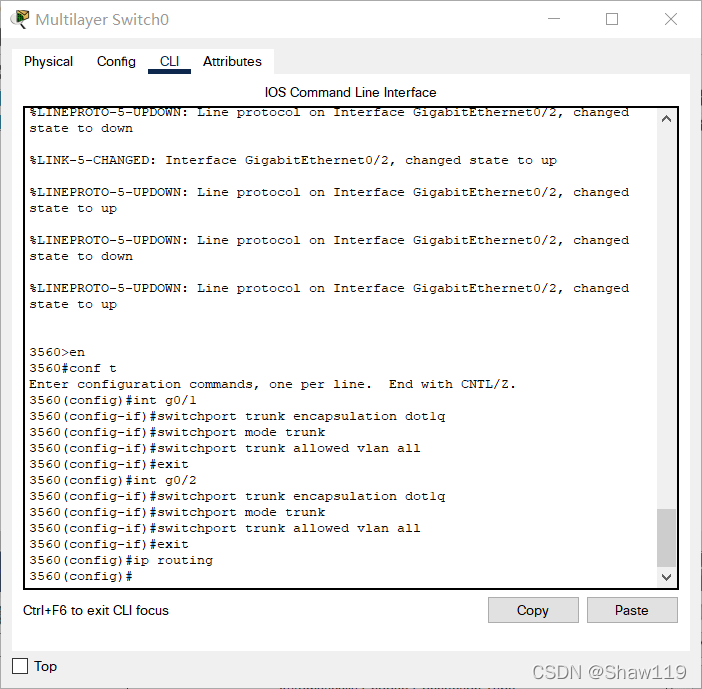The height and width of the screenshot is (689, 702).
Task: Enable the Top checkbox
Action: point(20,666)
